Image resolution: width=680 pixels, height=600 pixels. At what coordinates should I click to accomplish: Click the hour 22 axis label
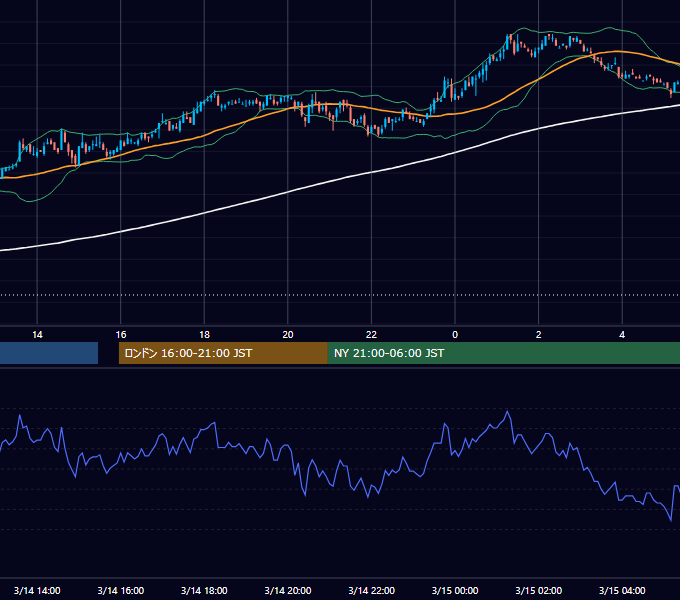(371, 335)
